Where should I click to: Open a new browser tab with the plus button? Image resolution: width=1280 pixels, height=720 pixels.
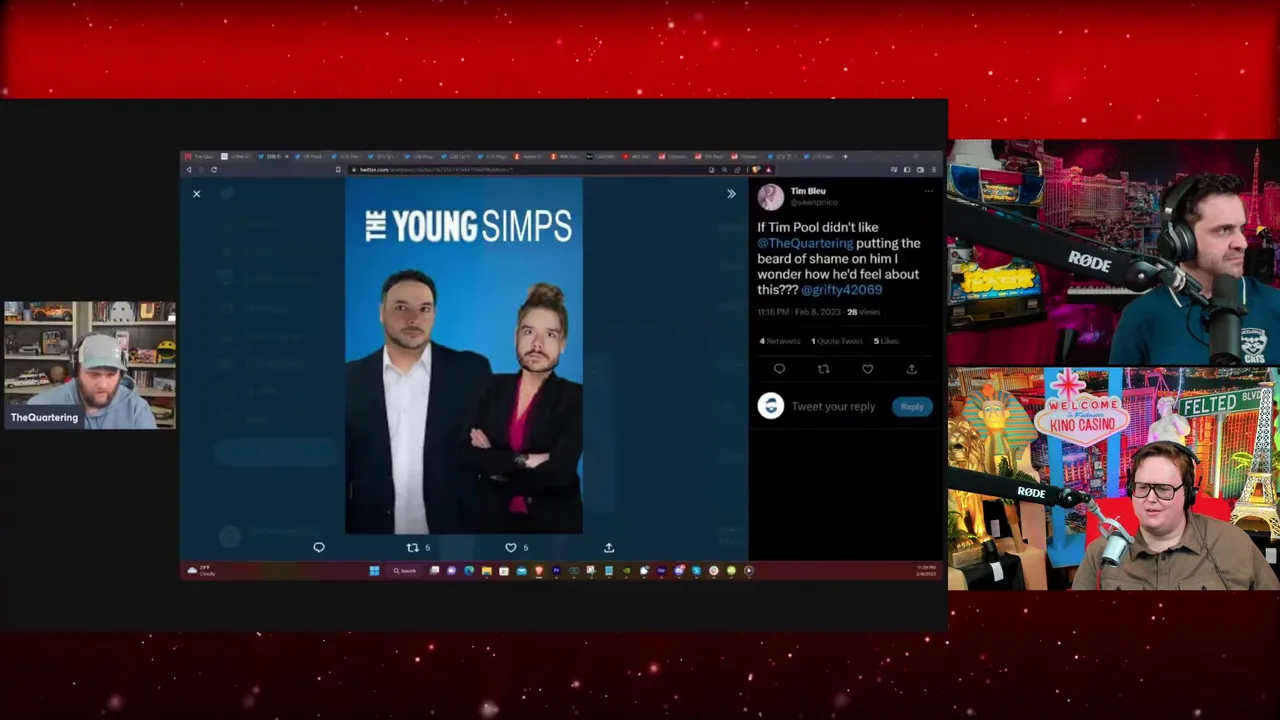click(845, 156)
